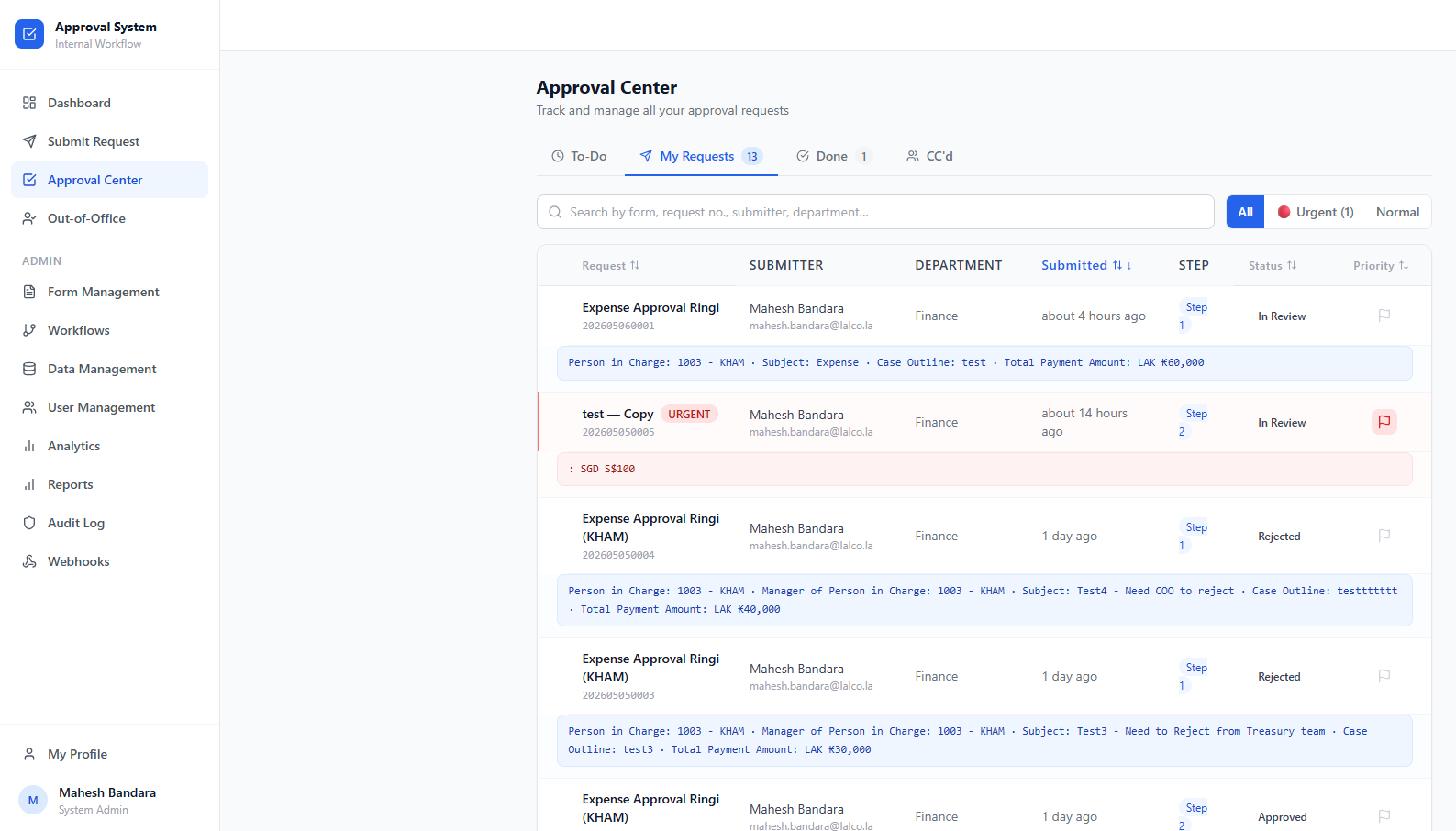Click the Audit Log shield icon
The image size is (1456, 831).
29,523
